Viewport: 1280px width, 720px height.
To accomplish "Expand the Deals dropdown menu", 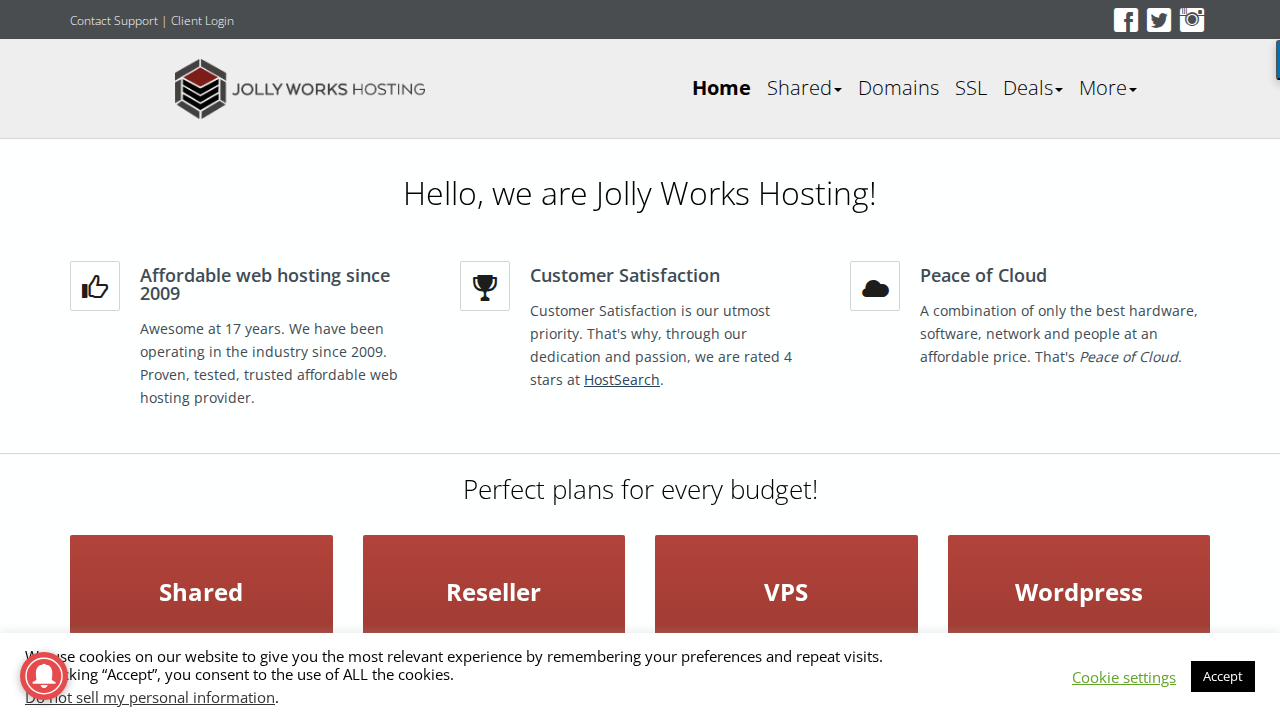I will (x=1033, y=88).
